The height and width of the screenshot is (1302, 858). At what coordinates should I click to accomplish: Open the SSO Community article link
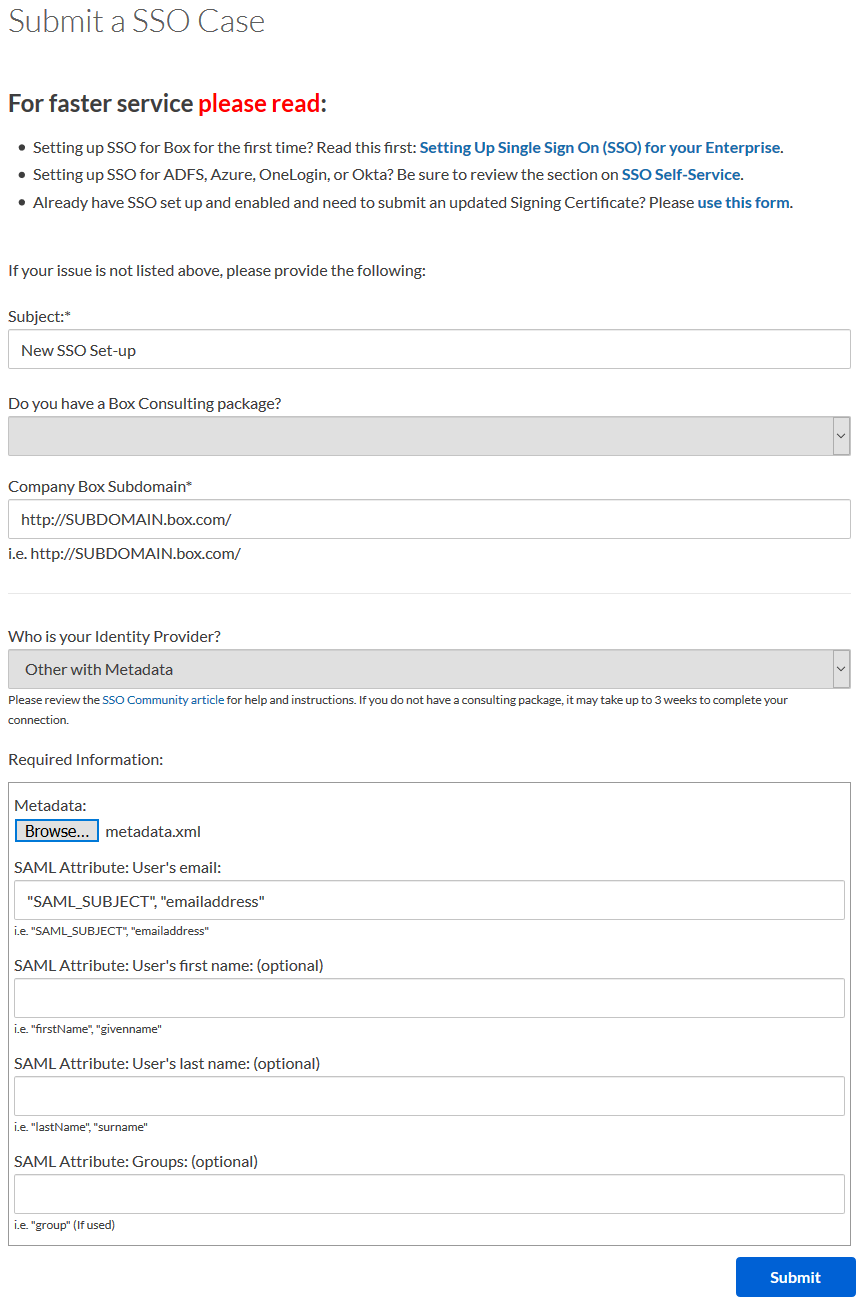163,700
